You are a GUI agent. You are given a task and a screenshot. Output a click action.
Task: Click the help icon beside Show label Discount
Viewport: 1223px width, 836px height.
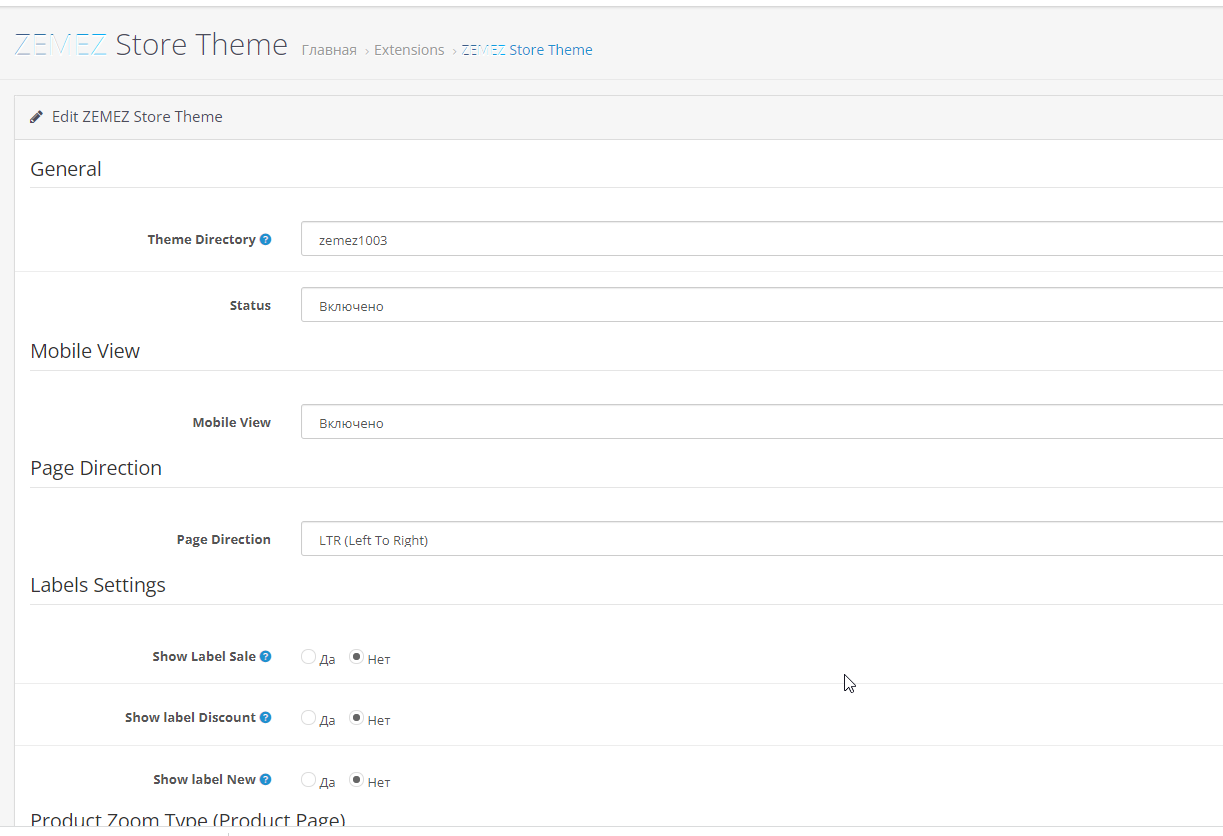(265, 718)
